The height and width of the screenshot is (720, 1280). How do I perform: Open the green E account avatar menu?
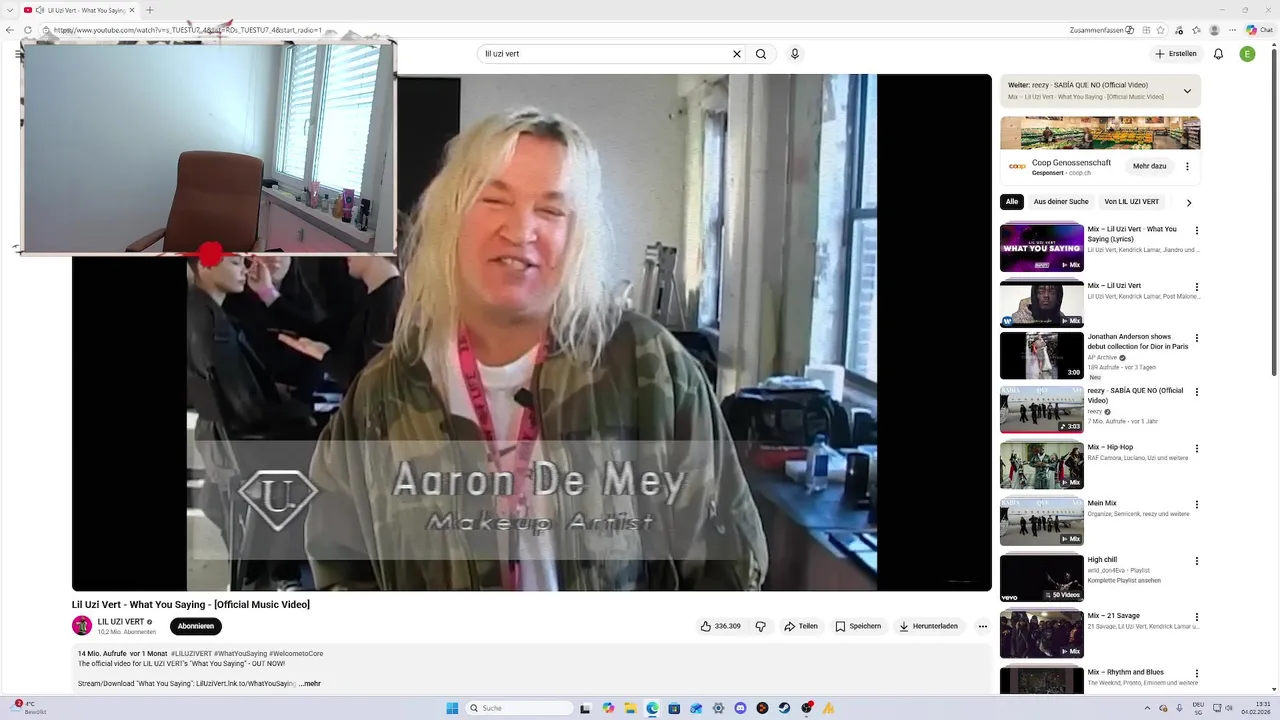click(1247, 54)
